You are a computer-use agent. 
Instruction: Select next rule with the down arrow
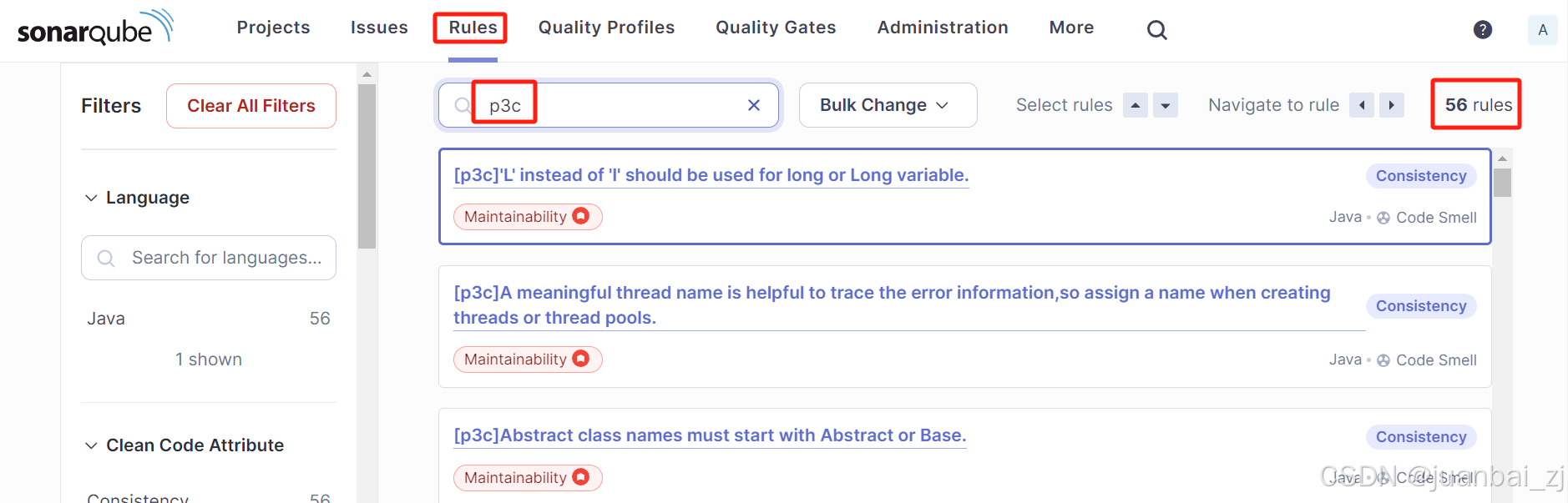(x=1166, y=105)
